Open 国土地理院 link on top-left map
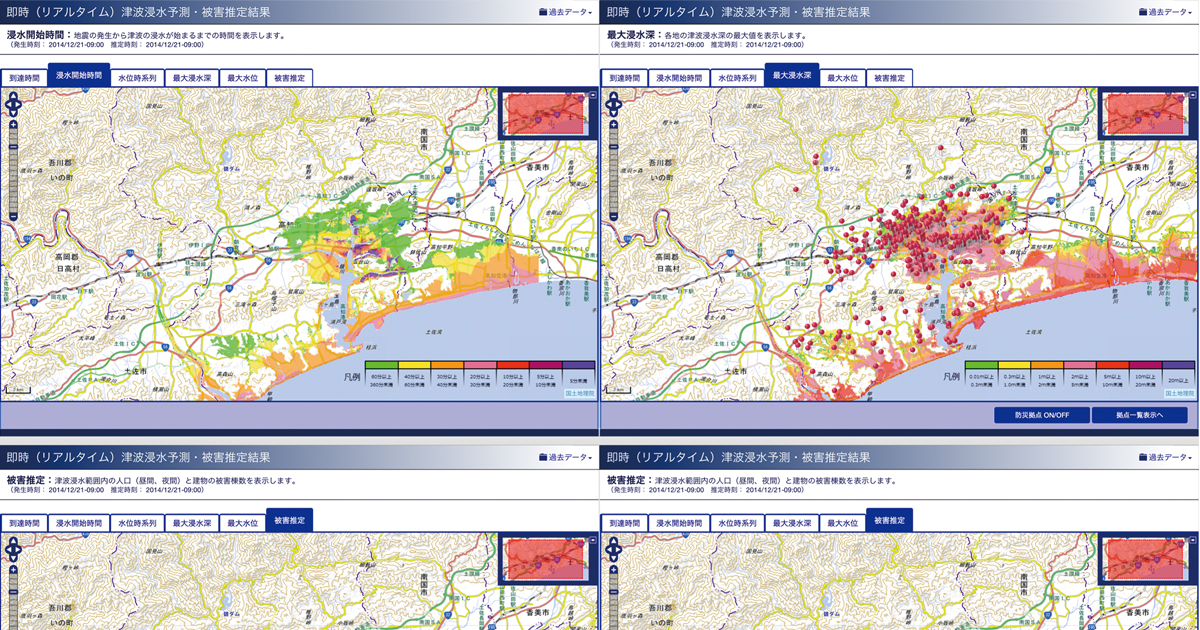Image resolution: width=1200 pixels, height=630 pixels. [579, 394]
